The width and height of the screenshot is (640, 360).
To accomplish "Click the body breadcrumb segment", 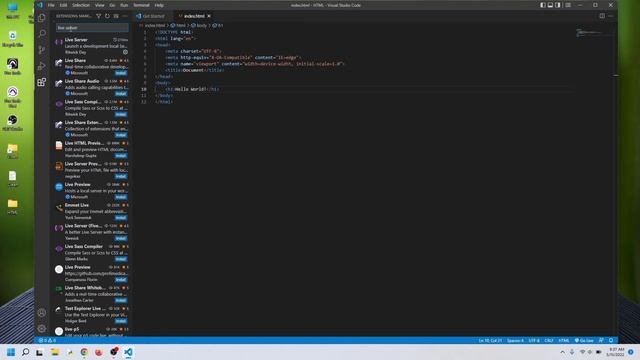I will tap(199, 25).
